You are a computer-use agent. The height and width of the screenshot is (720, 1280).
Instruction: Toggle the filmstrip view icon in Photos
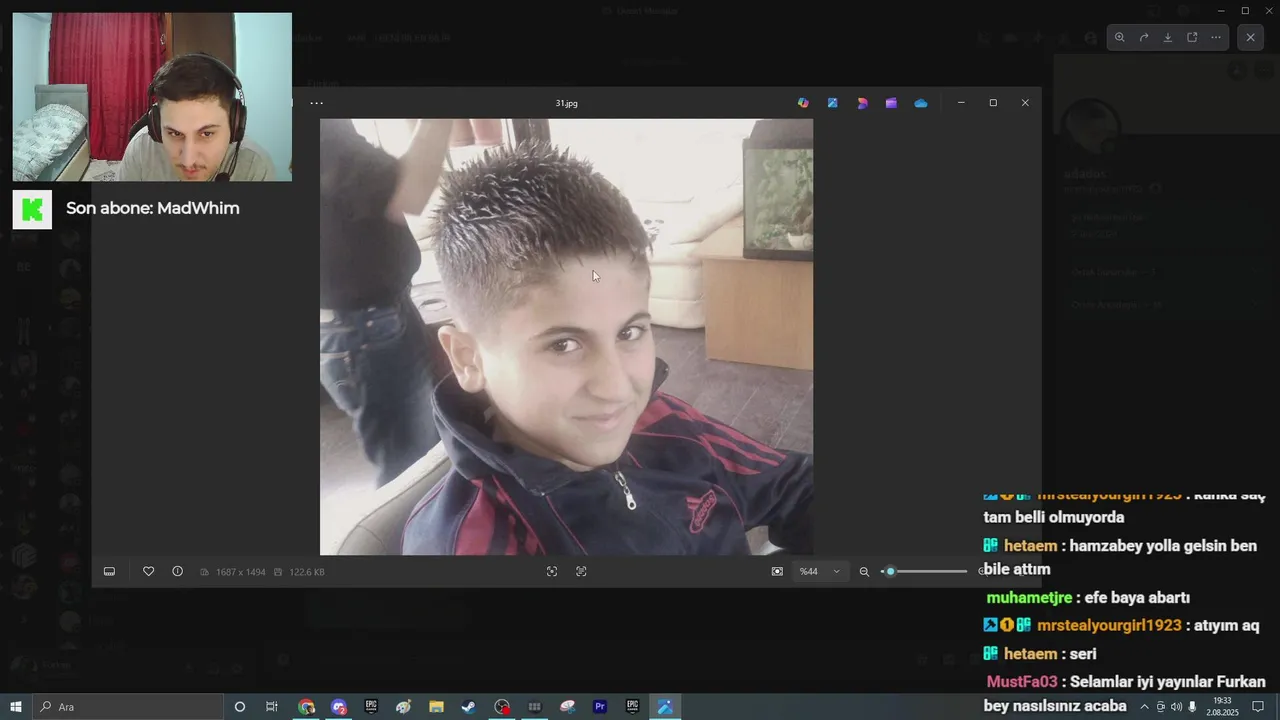109,571
